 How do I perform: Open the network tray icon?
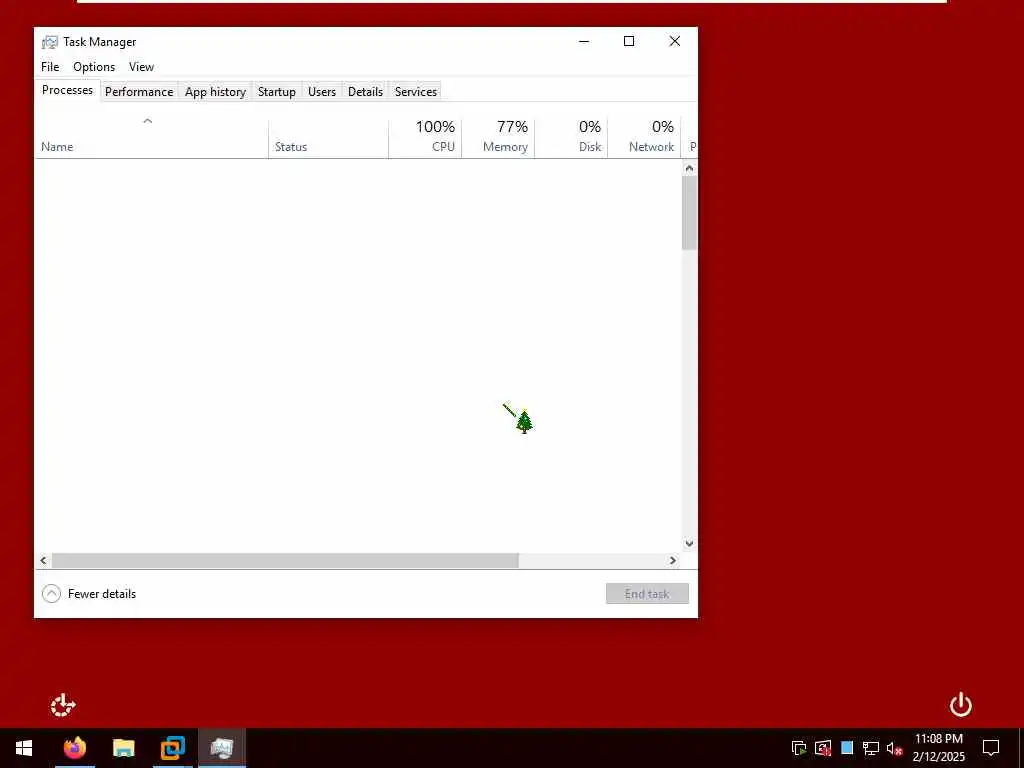point(871,748)
